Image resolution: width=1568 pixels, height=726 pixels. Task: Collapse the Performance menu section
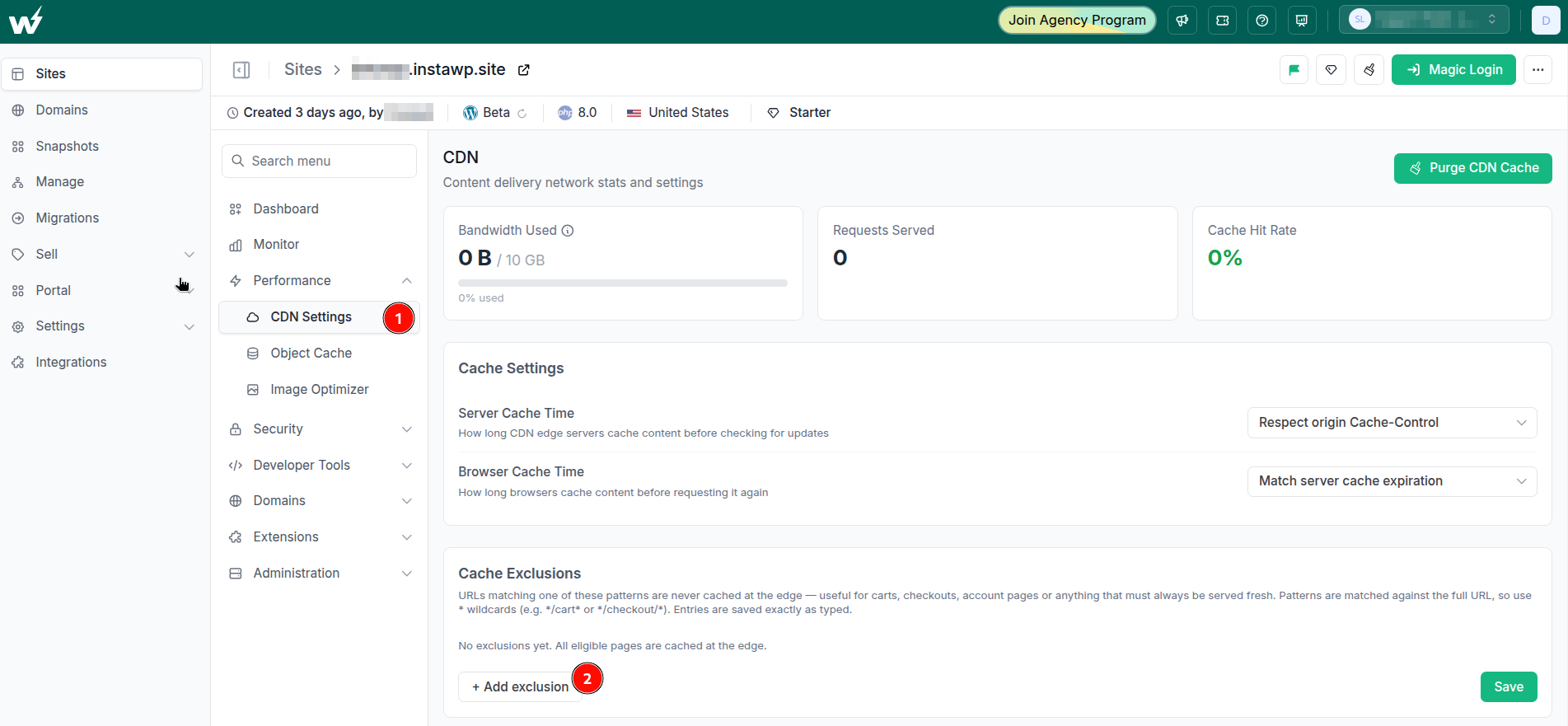click(407, 281)
